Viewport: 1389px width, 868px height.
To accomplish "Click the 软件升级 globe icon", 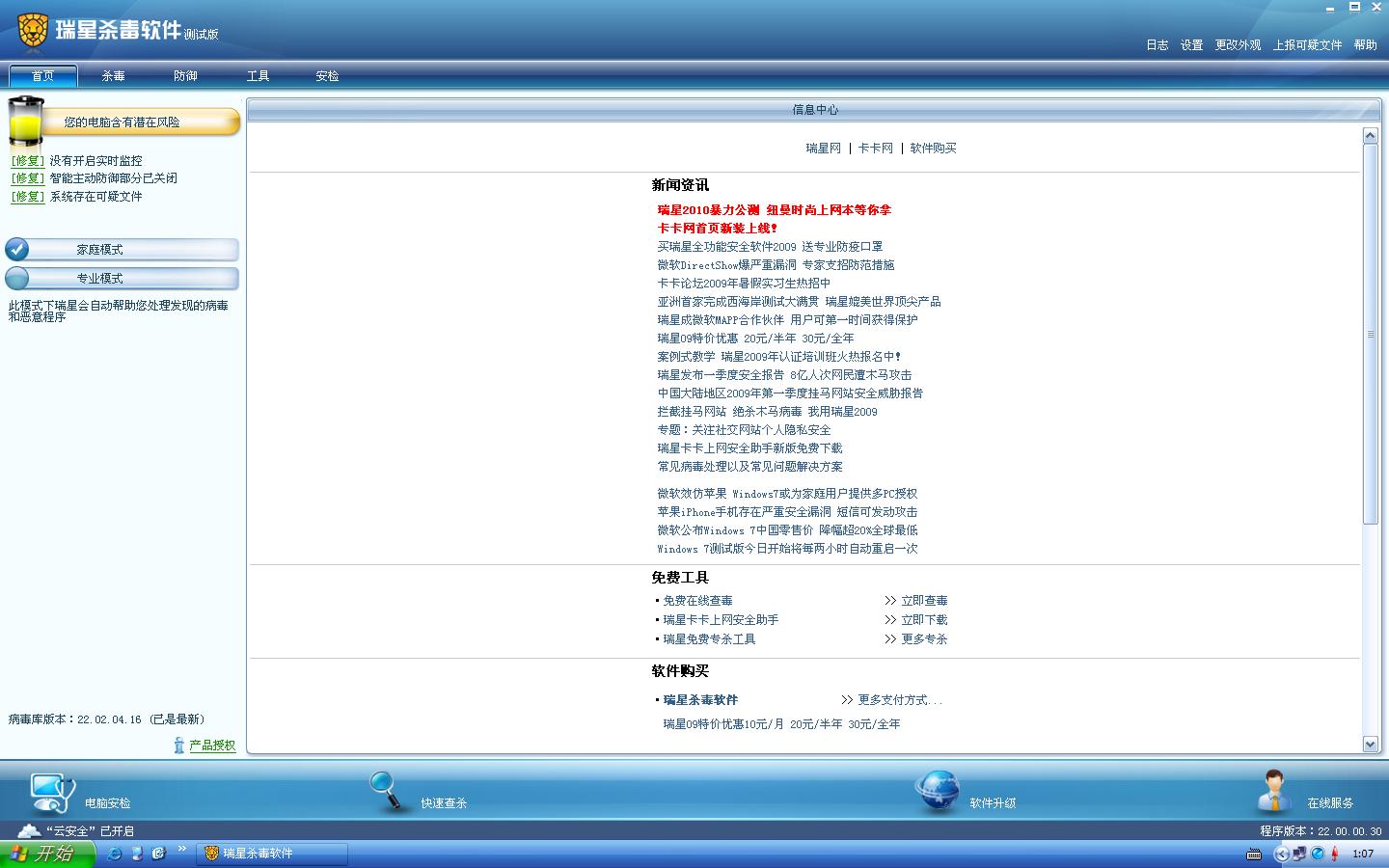I will point(939,791).
